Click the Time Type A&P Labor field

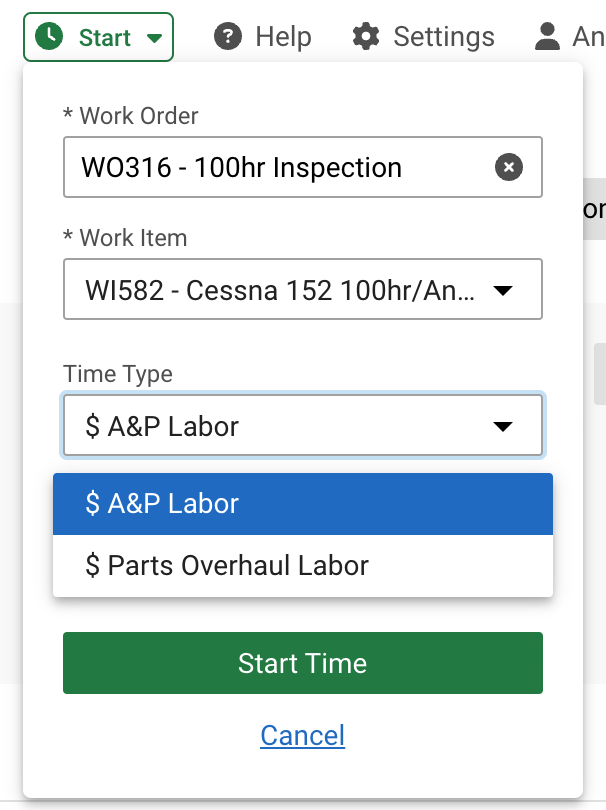tap(303, 425)
